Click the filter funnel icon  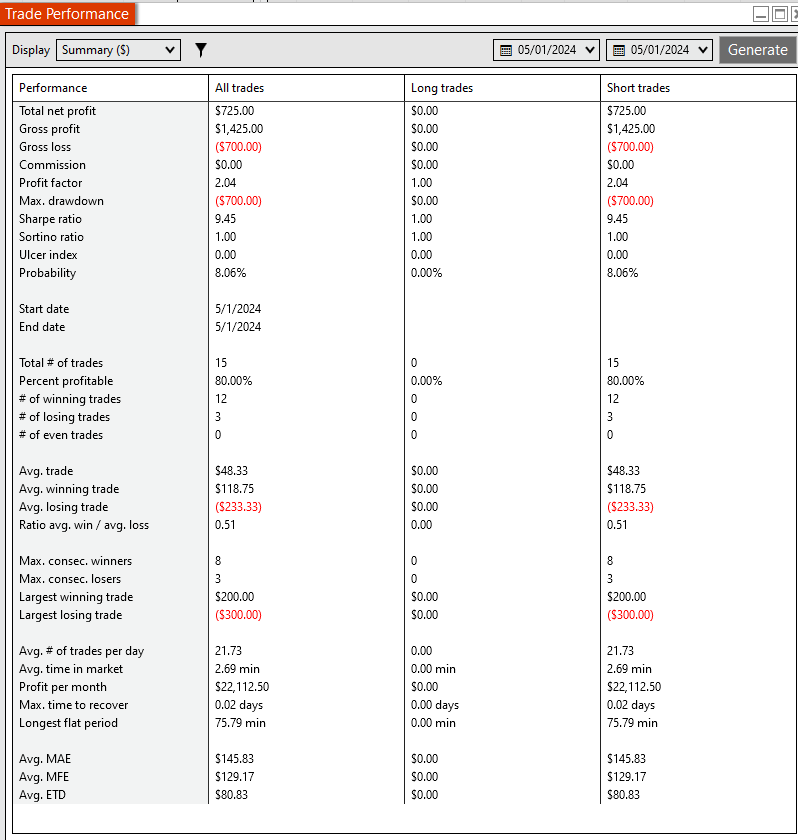coord(201,50)
